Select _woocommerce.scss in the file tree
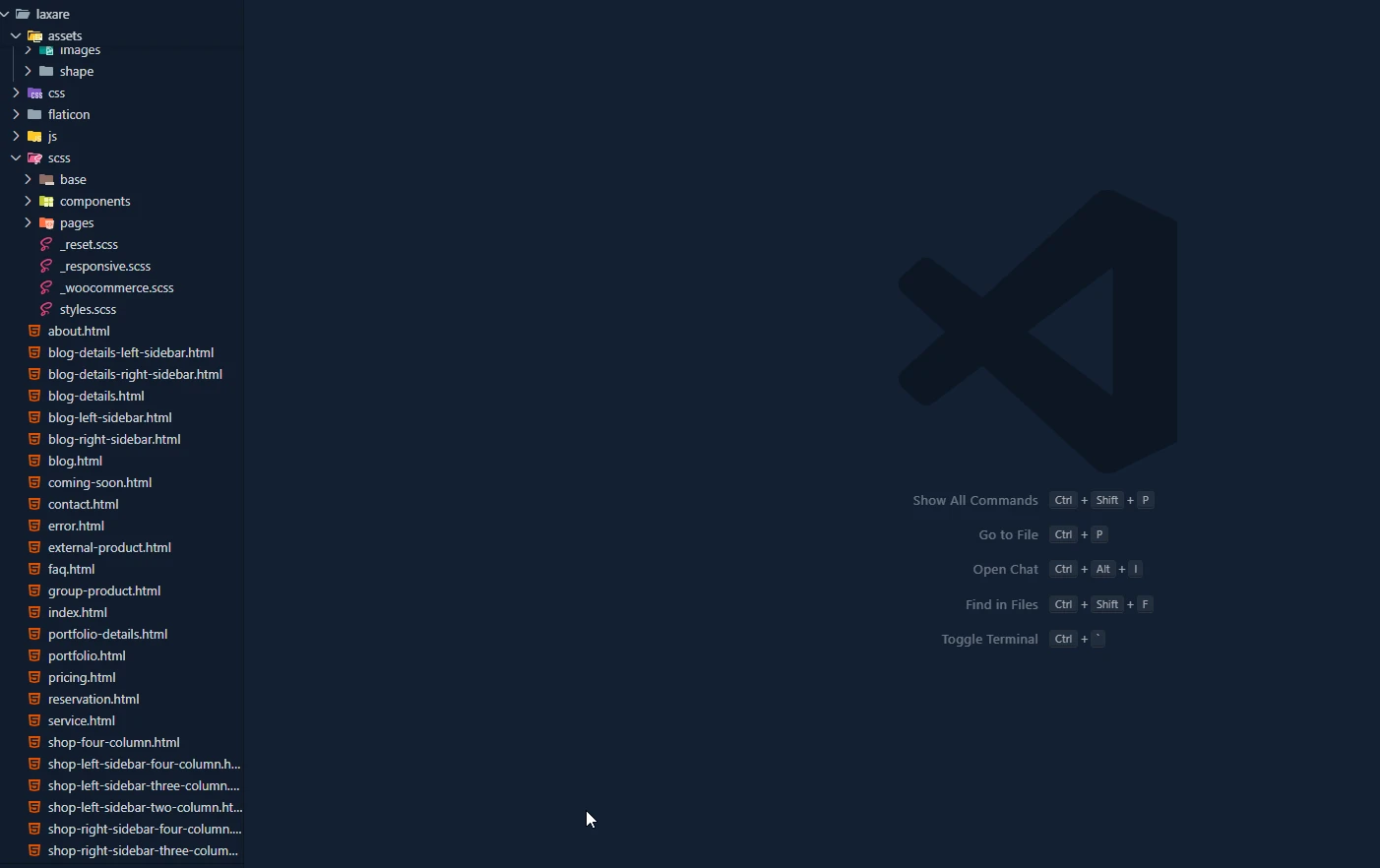 click(x=116, y=288)
